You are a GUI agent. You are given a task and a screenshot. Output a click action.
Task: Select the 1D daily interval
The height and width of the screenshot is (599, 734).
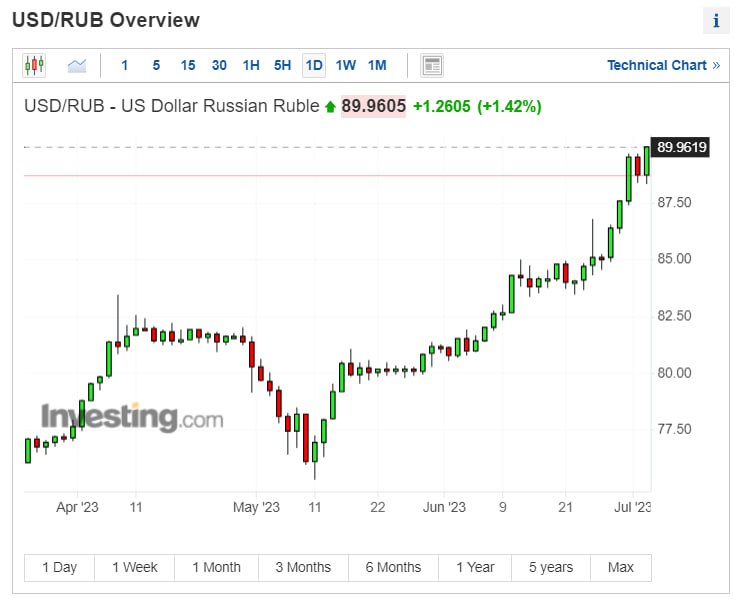tap(314, 66)
